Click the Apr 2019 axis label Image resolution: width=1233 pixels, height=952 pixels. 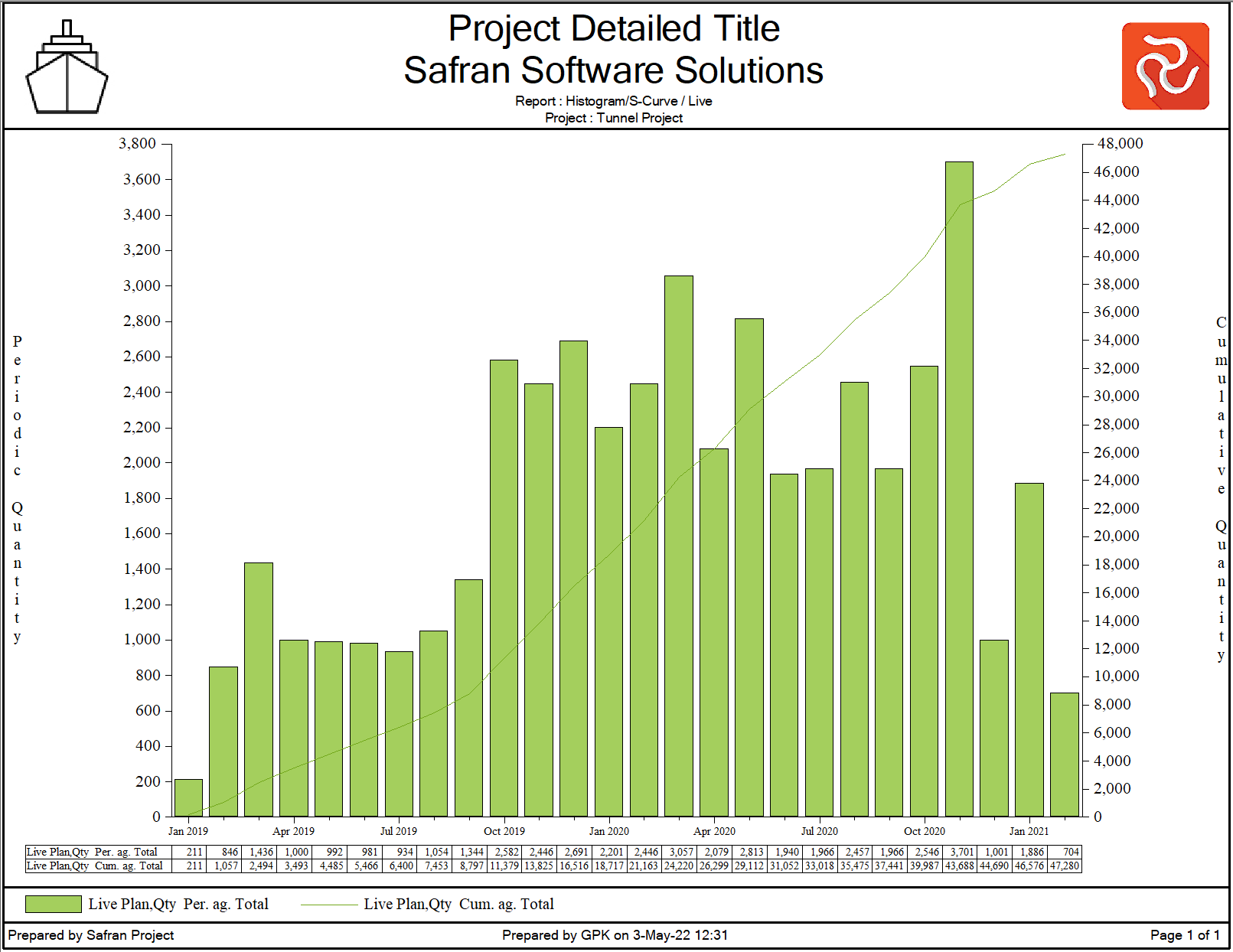[x=293, y=831]
